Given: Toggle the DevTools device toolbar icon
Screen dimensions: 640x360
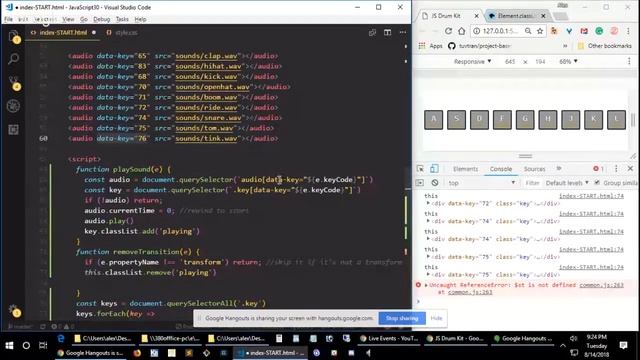Looking at the screenshot, I should pyautogui.click(x=434, y=169).
